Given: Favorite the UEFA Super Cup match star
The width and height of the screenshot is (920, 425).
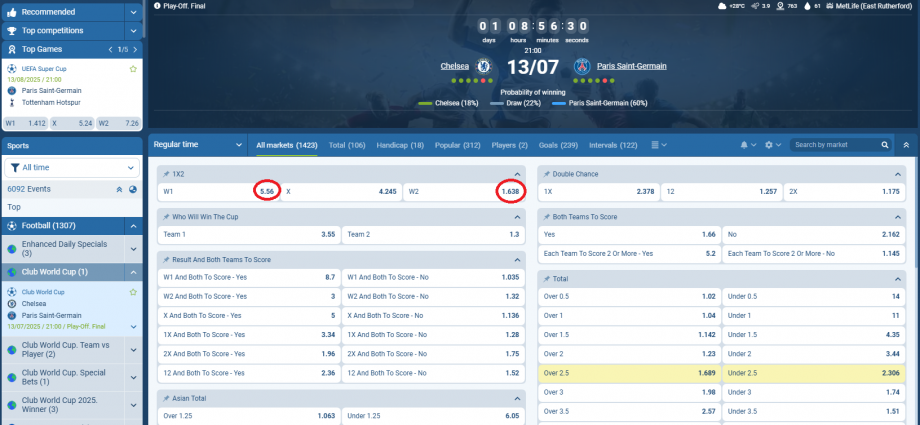Looking at the screenshot, I should point(133,69).
